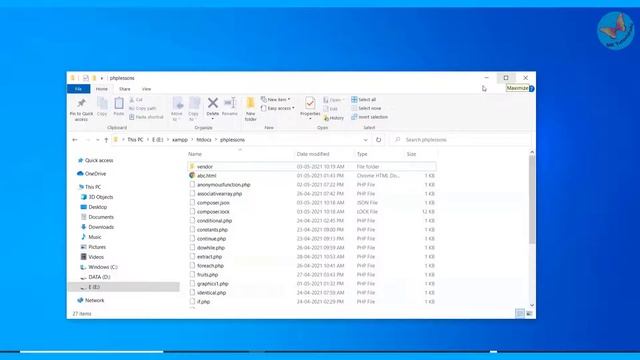Click the Delete ribbon icon
This screenshot has height=360, width=640.
point(213,103)
